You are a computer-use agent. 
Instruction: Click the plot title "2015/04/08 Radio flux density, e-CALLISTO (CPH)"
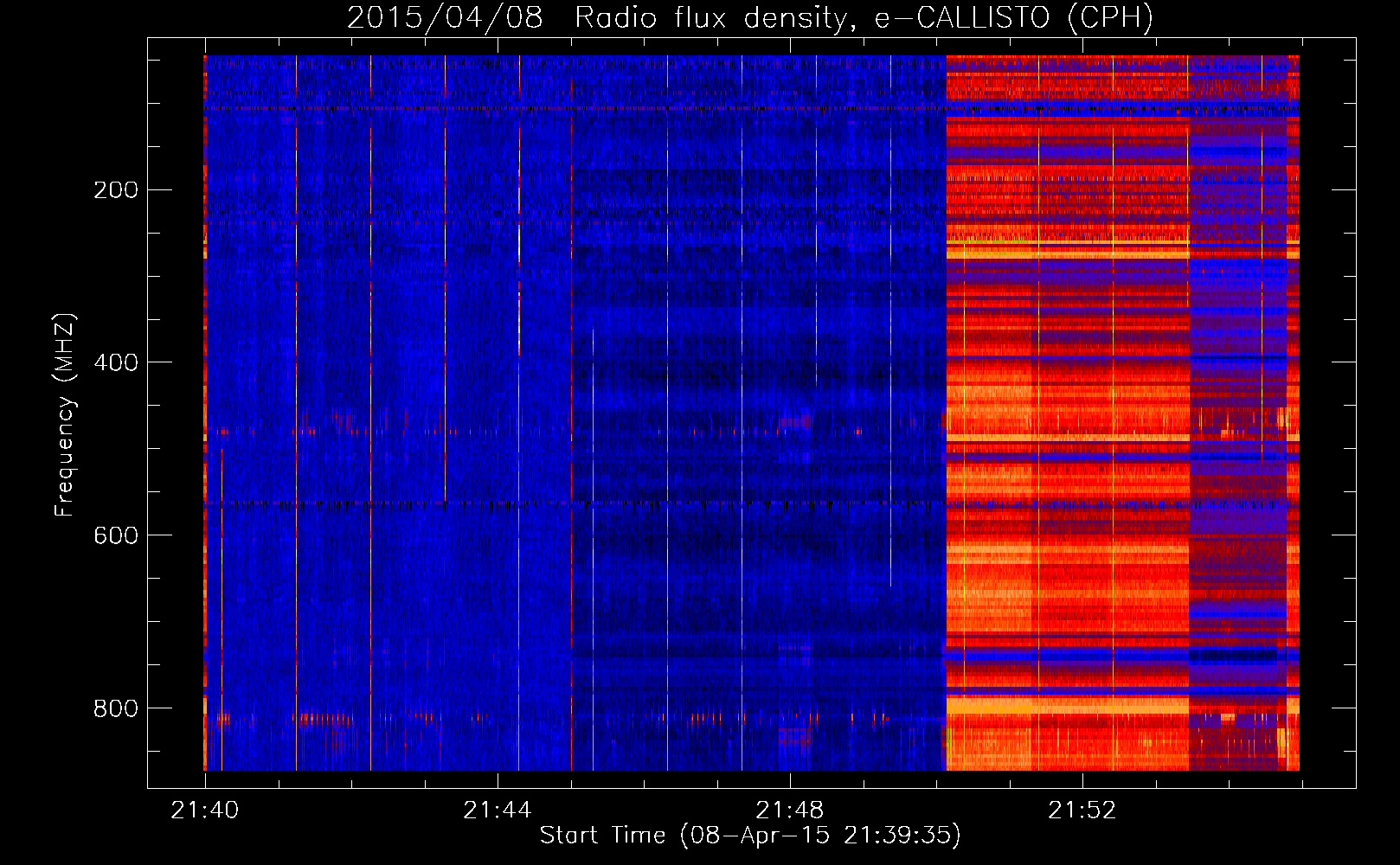point(750,18)
